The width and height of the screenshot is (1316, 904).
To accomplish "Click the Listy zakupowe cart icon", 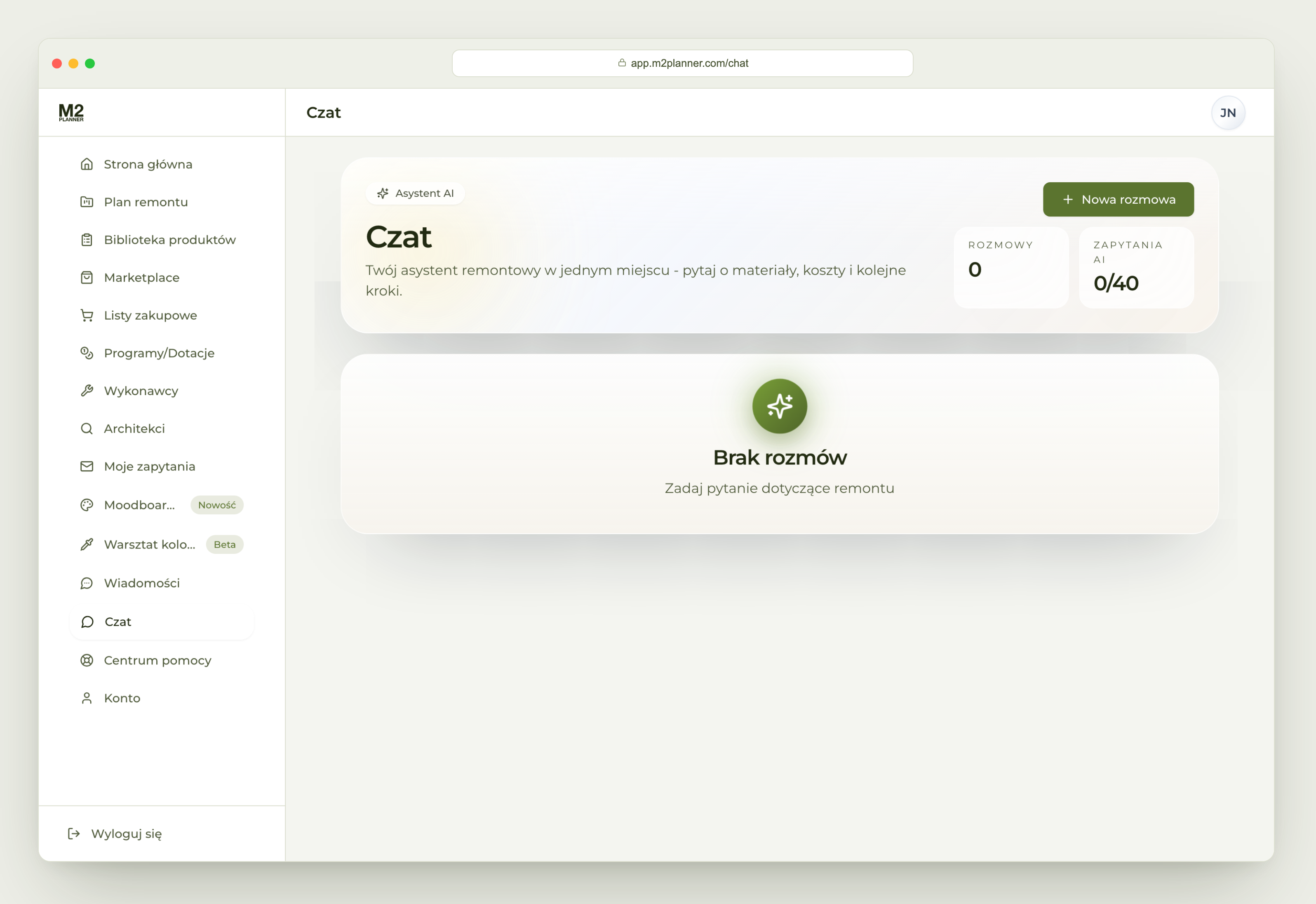I will [87, 315].
